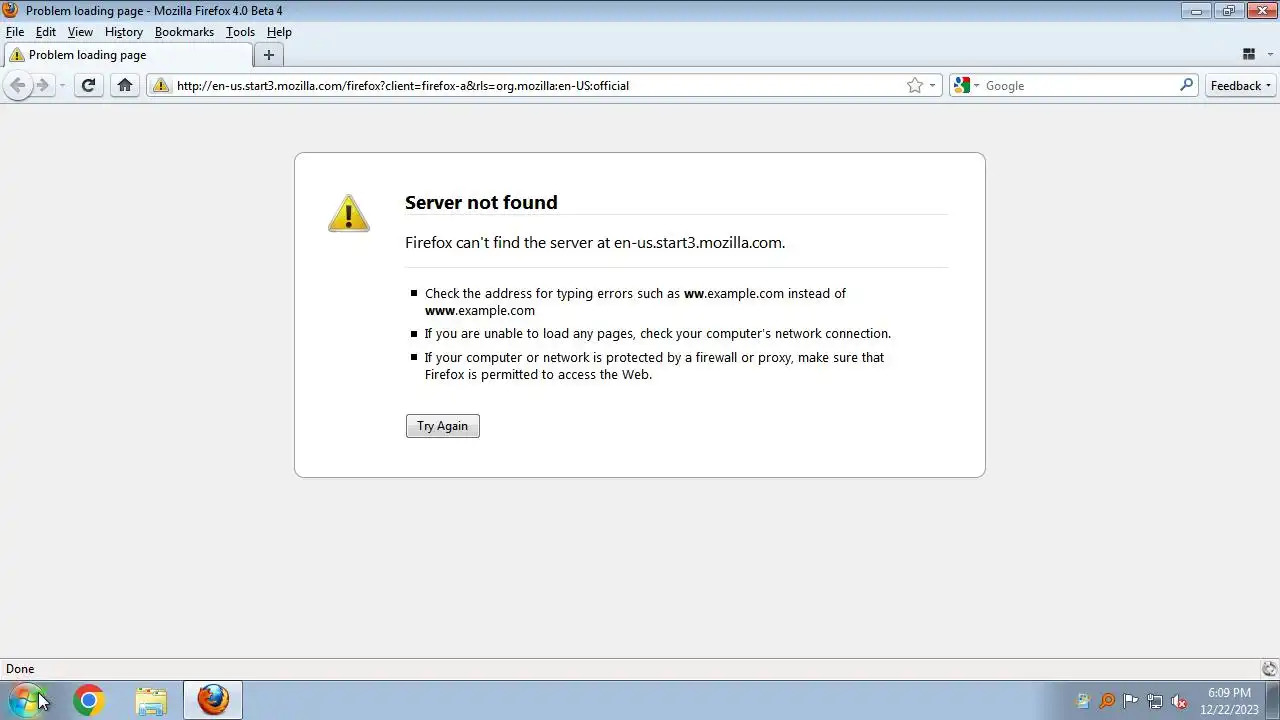Click the search magnifier icon
1280x720 pixels.
click(1187, 85)
